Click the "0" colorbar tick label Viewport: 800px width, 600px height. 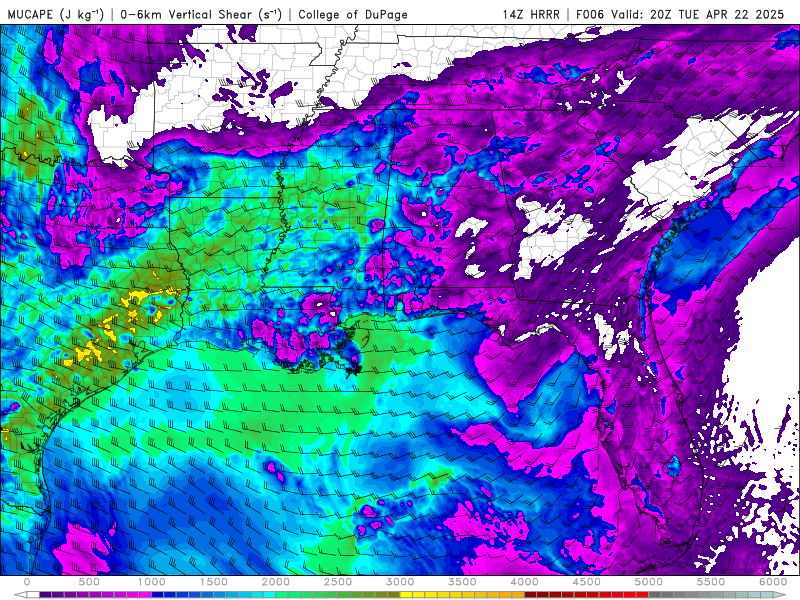coord(27,582)
